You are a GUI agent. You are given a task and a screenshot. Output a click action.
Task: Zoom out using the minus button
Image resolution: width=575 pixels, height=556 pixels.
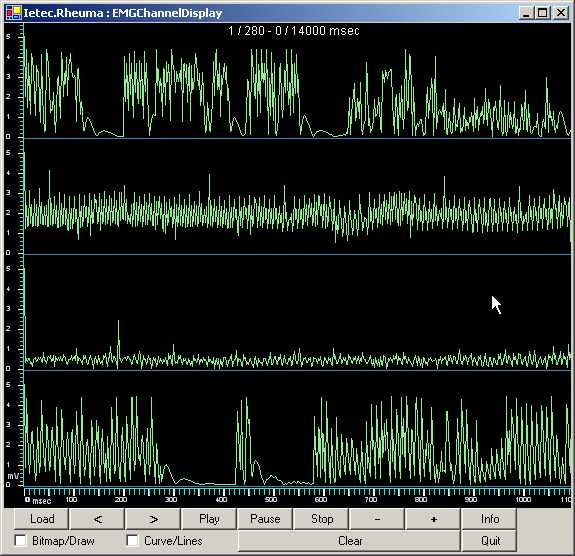377,519
